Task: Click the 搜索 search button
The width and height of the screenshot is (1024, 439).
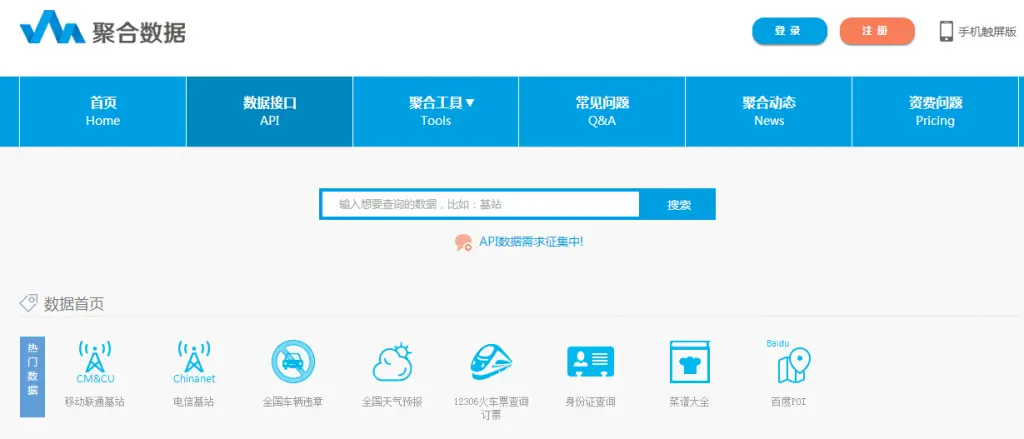Action: [679, 204]
